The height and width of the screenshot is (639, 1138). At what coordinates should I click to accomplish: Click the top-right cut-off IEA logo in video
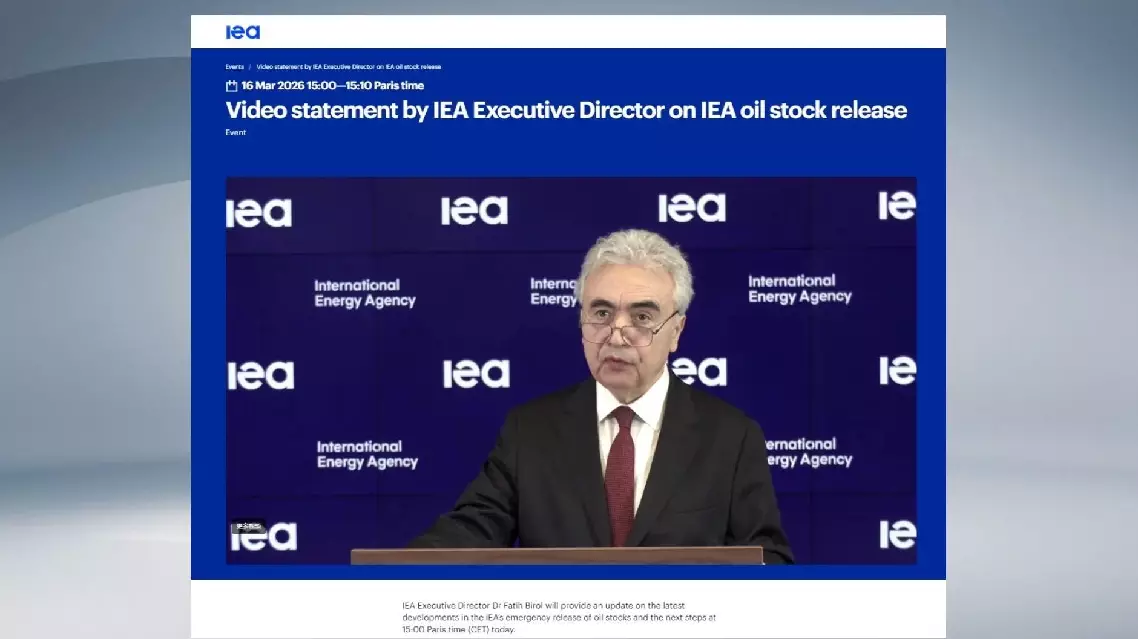tap(897, 206)
